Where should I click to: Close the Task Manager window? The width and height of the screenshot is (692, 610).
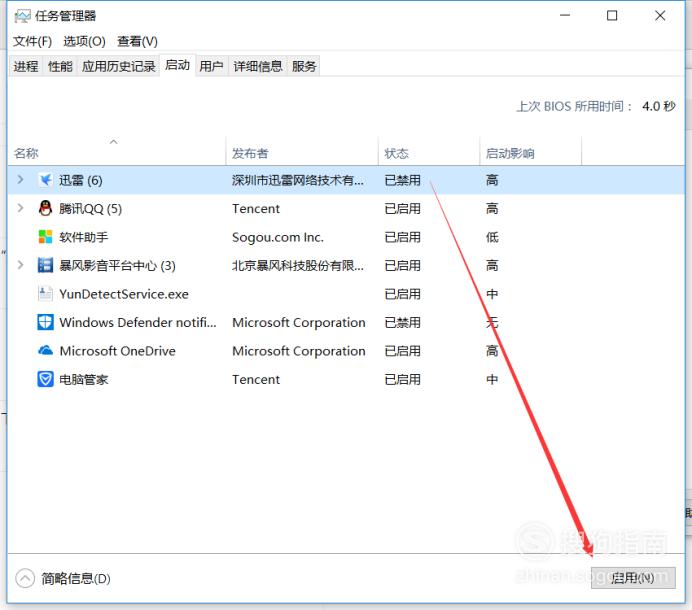660,15
